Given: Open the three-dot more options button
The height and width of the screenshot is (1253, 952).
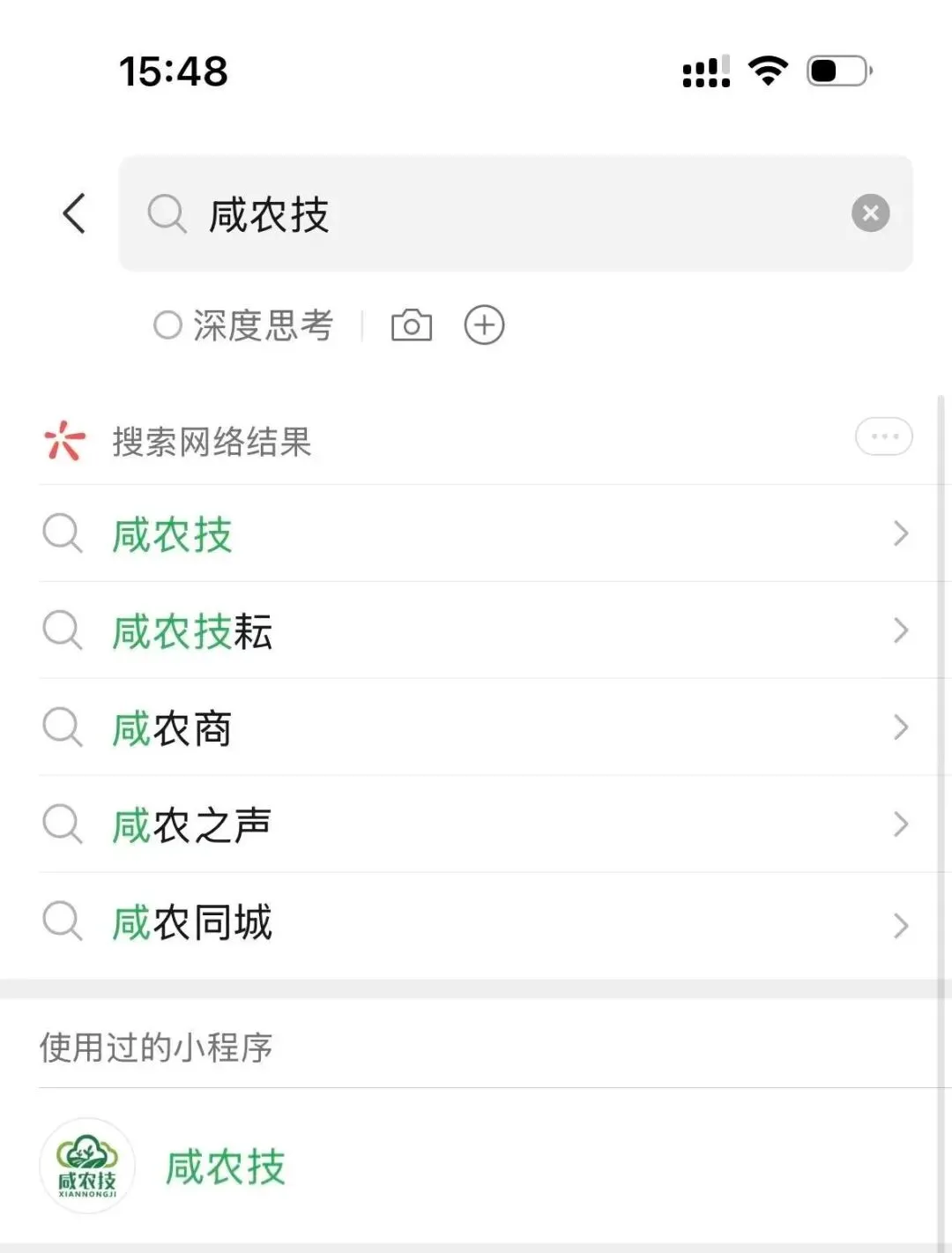Looking at the screenshot, I should coord(883,436).
